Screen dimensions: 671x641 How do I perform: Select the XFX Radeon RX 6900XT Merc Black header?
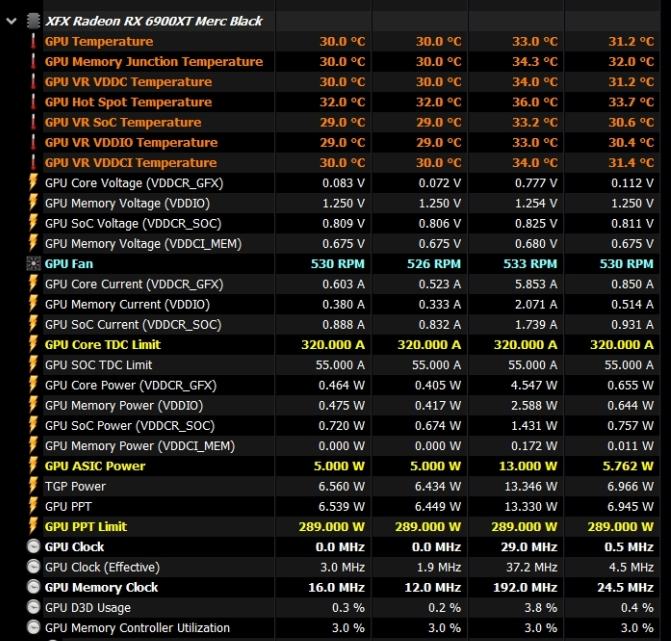(154, 21)
